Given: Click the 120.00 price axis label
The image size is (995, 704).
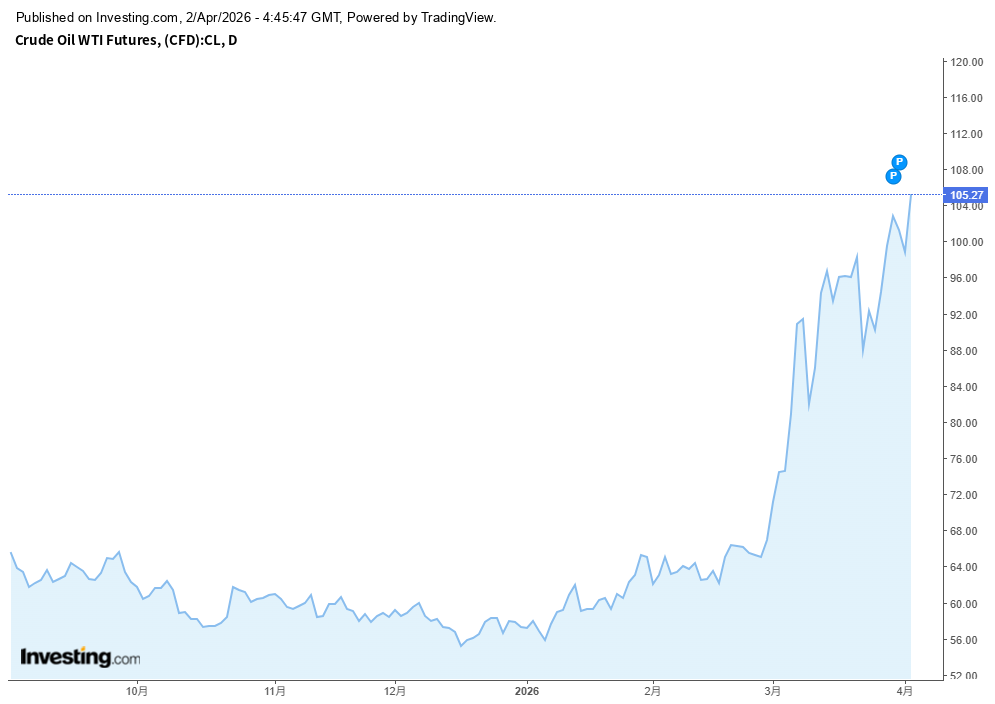Looking at the screenshot, I should pos(966,62).
